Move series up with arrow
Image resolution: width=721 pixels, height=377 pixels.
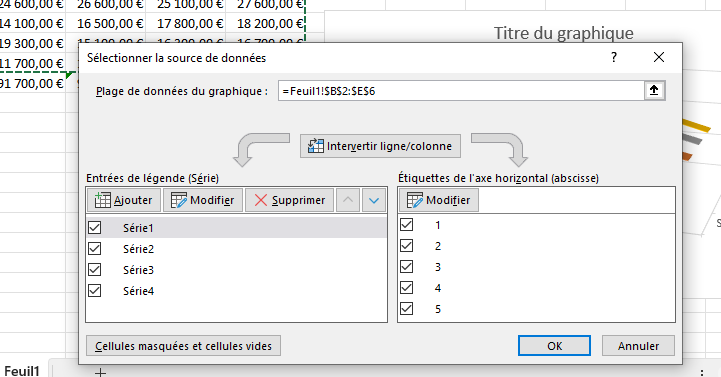[348, 200]
